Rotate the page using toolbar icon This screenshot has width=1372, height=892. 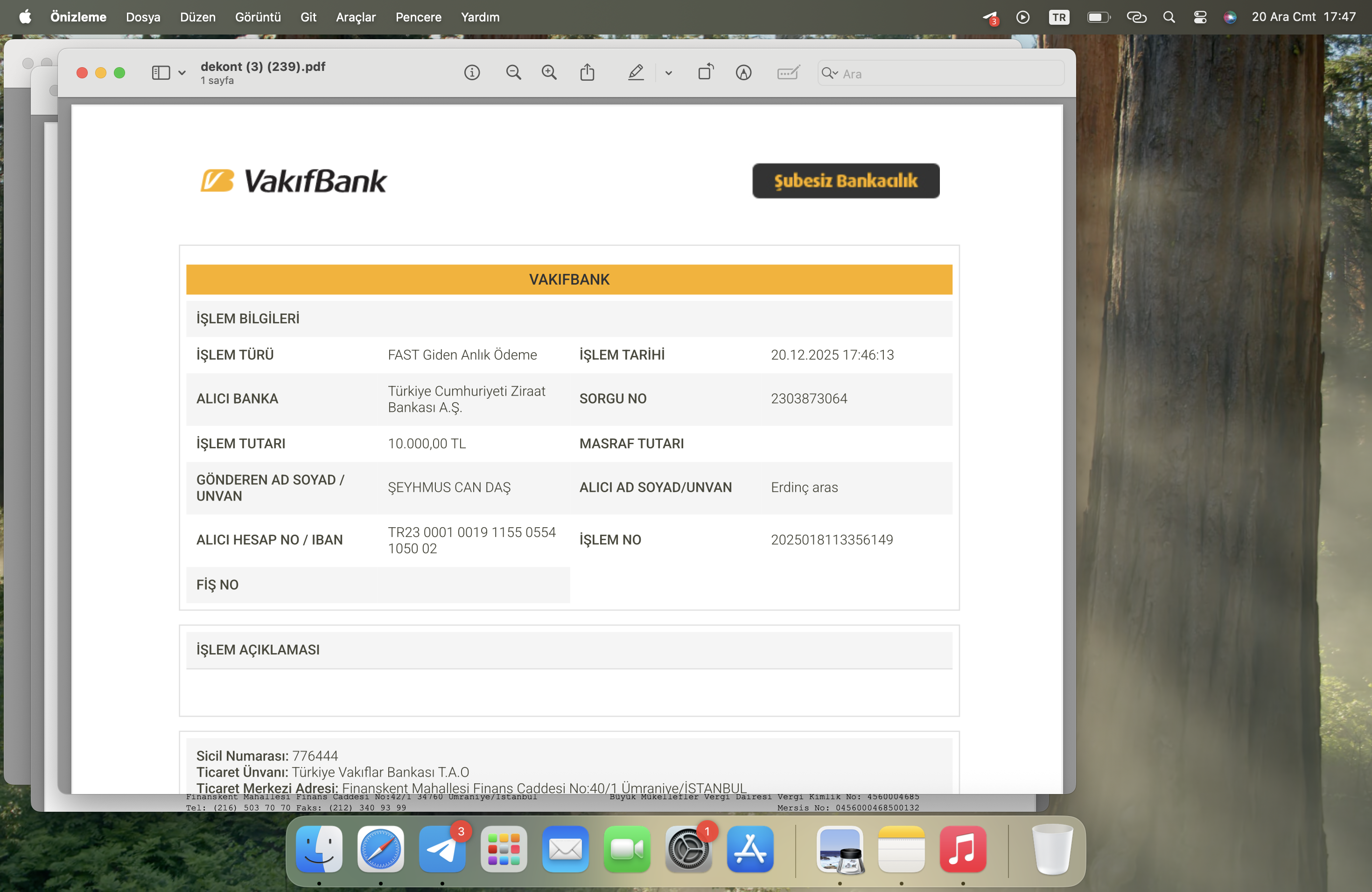(706, 72)
